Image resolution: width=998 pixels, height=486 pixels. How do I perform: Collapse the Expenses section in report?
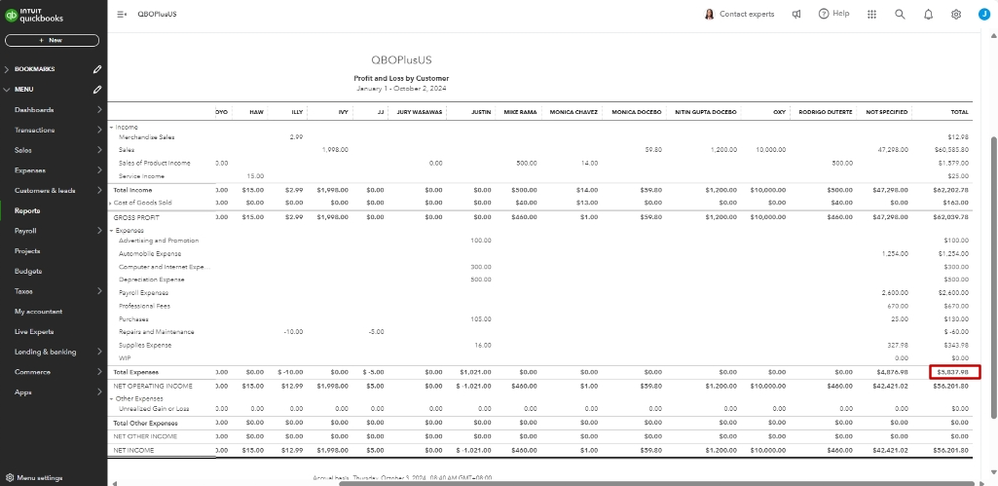[x=111, y=230]
